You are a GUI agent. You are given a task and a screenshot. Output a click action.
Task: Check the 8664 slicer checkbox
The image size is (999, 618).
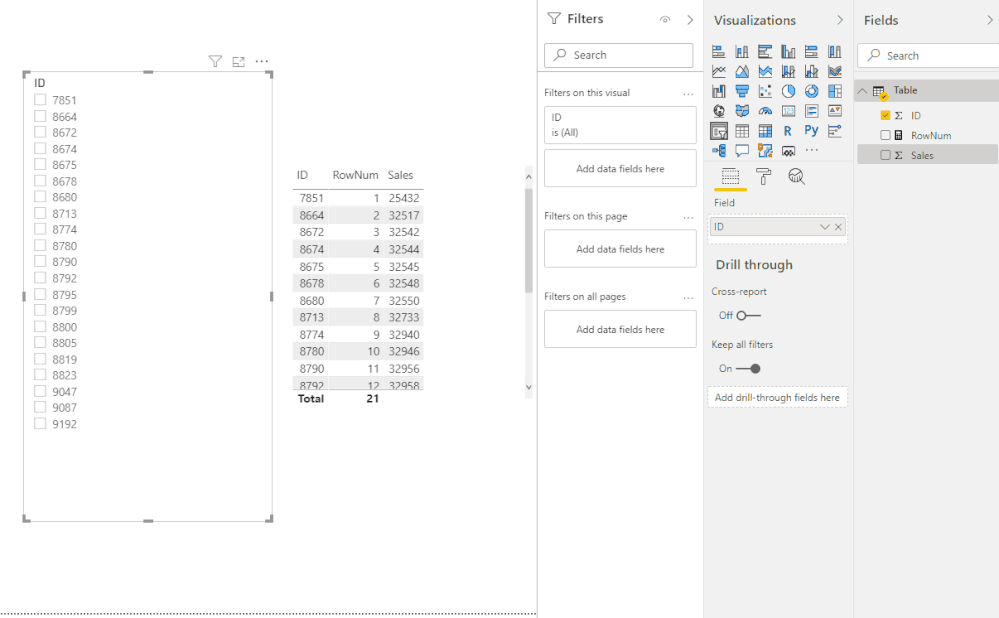(40, 116)
